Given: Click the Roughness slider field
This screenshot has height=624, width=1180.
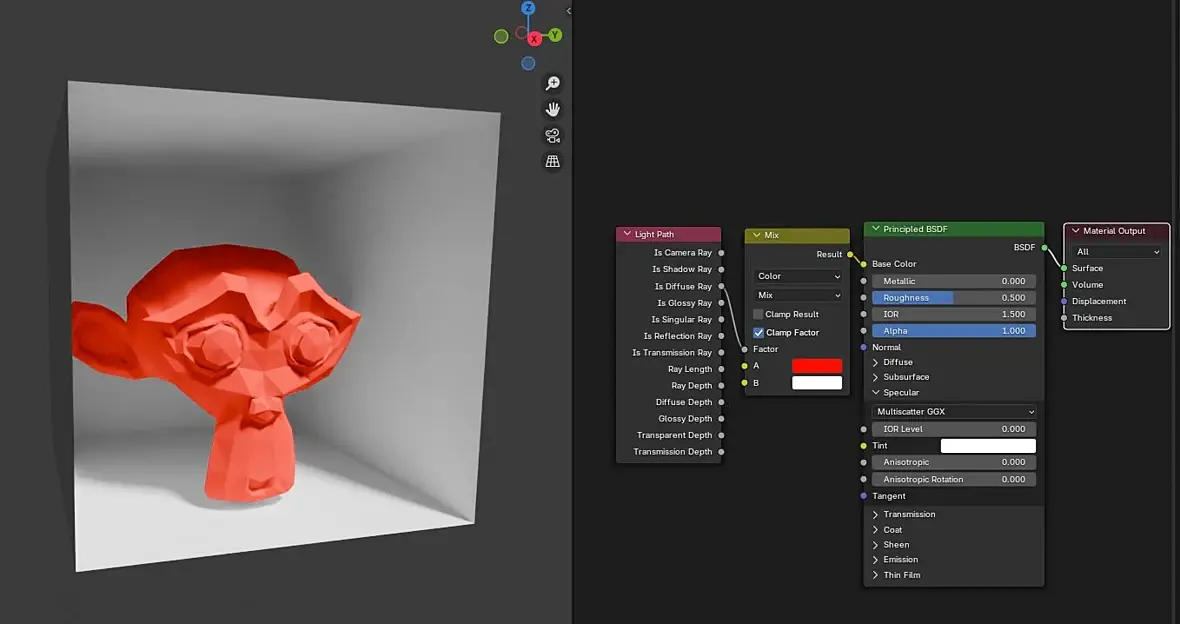Looking at the screenshot, I should [953, 298].
